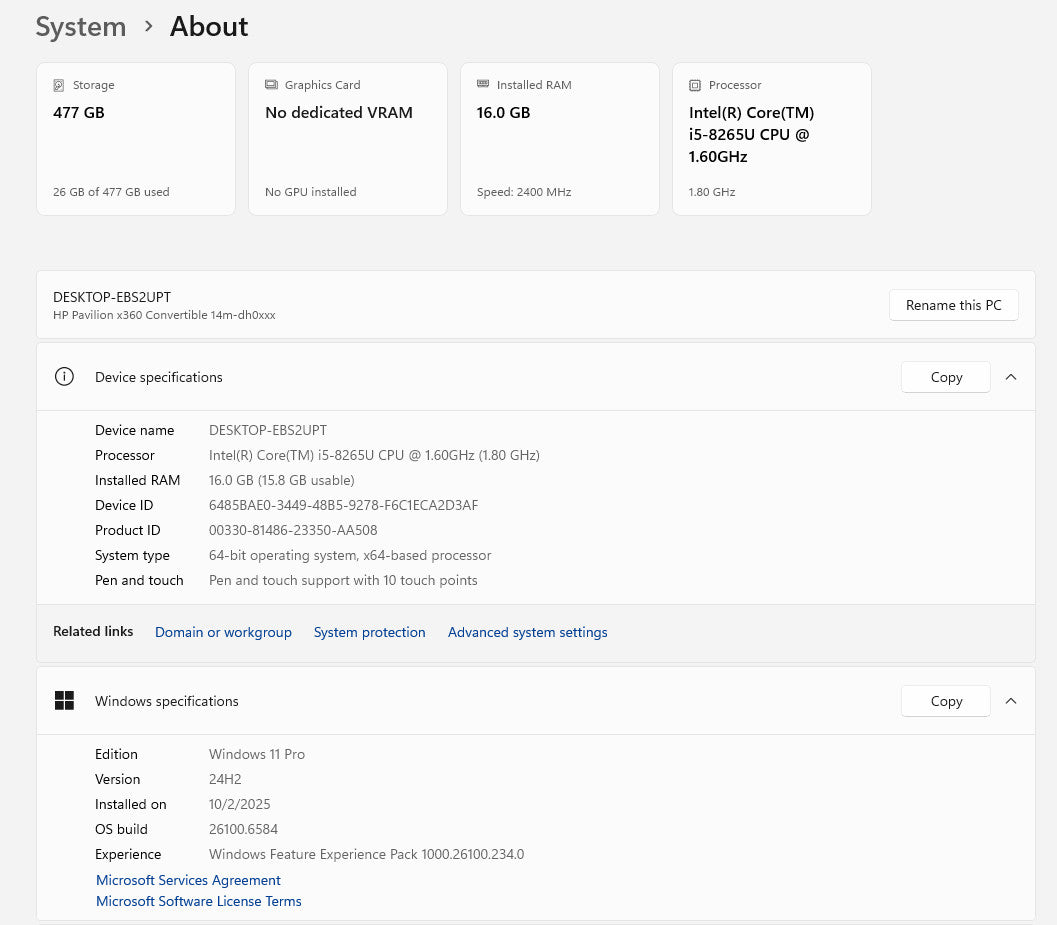Navigate to System in the breadcrumb

pyautogui.click(x=81, y=27)
